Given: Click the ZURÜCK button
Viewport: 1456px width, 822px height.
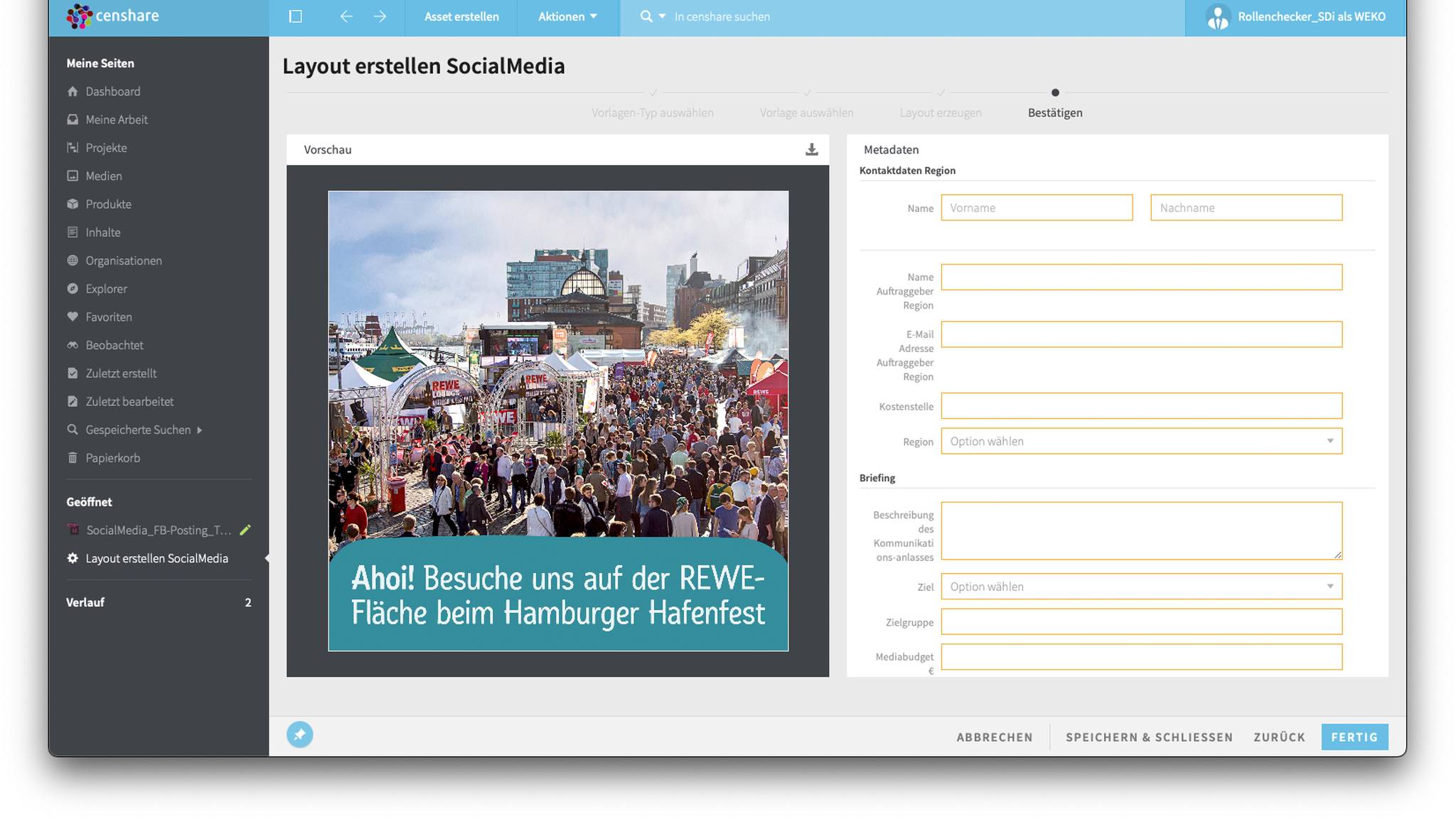Looking at the screenshot, I should pos(1280,737).
